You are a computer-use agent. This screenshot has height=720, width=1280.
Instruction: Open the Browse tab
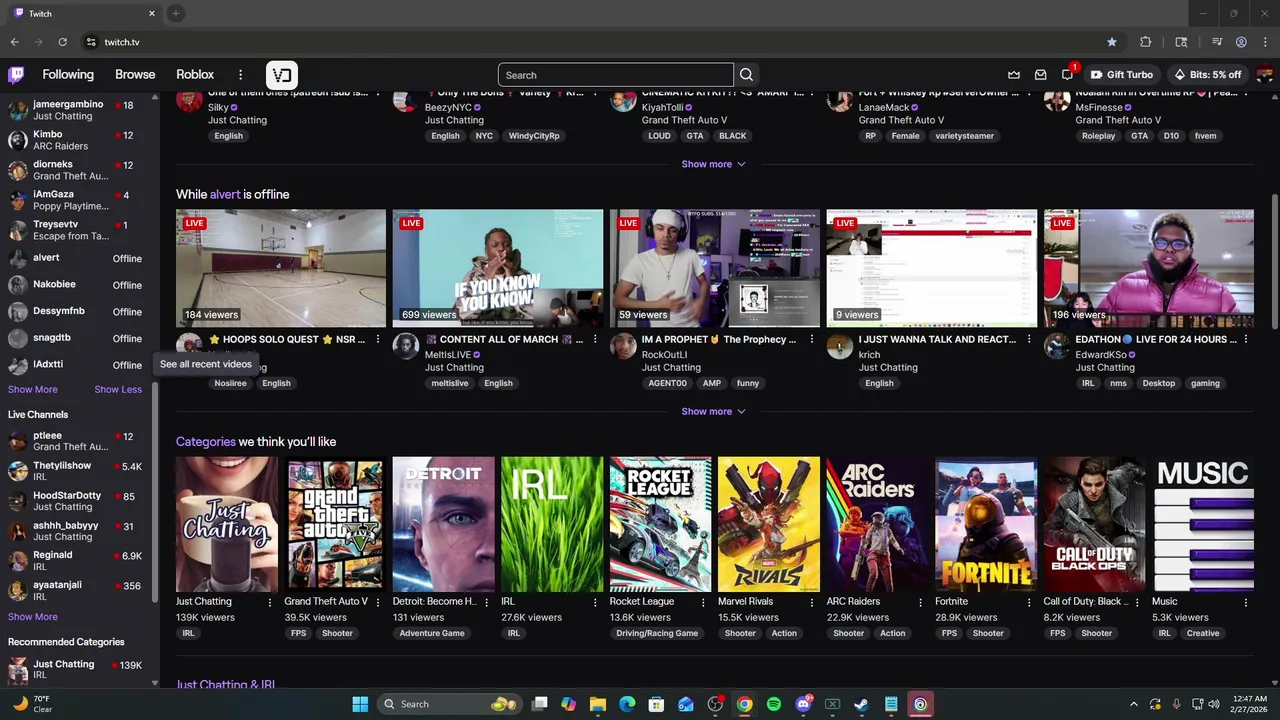click(x=135, y=75)
